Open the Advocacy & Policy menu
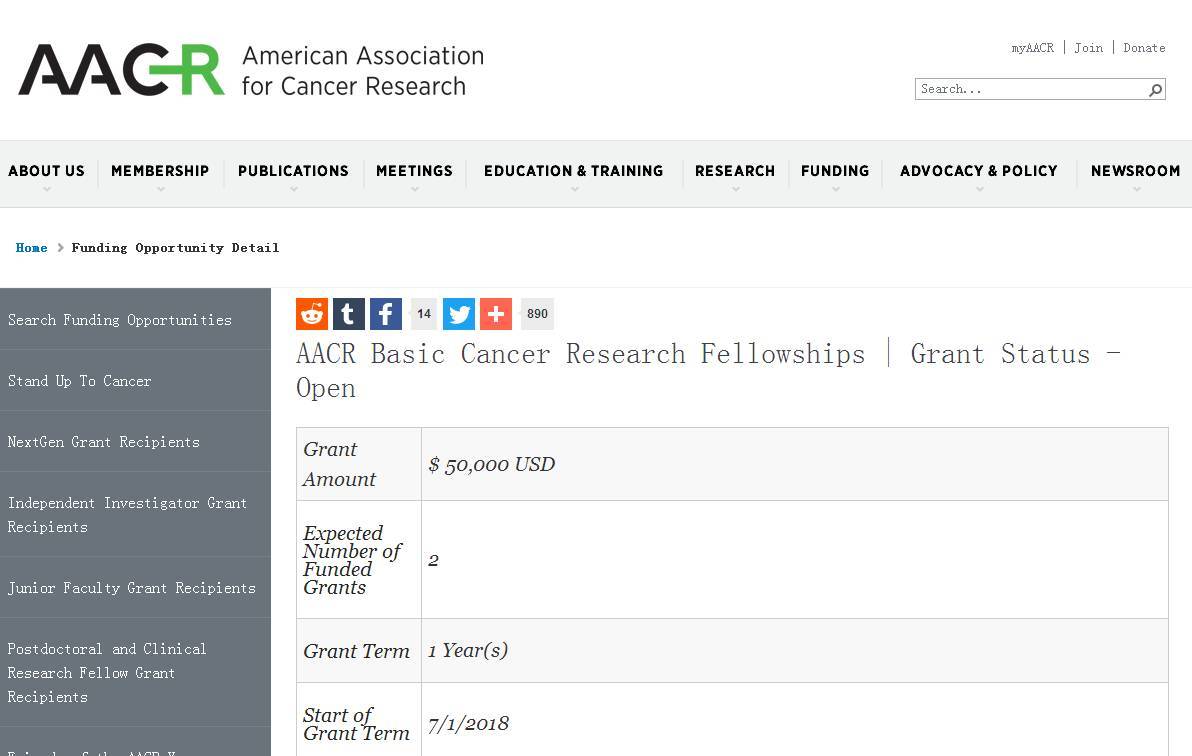The width and height of the screenshot is (1192, 756). (x=979, y=171)
